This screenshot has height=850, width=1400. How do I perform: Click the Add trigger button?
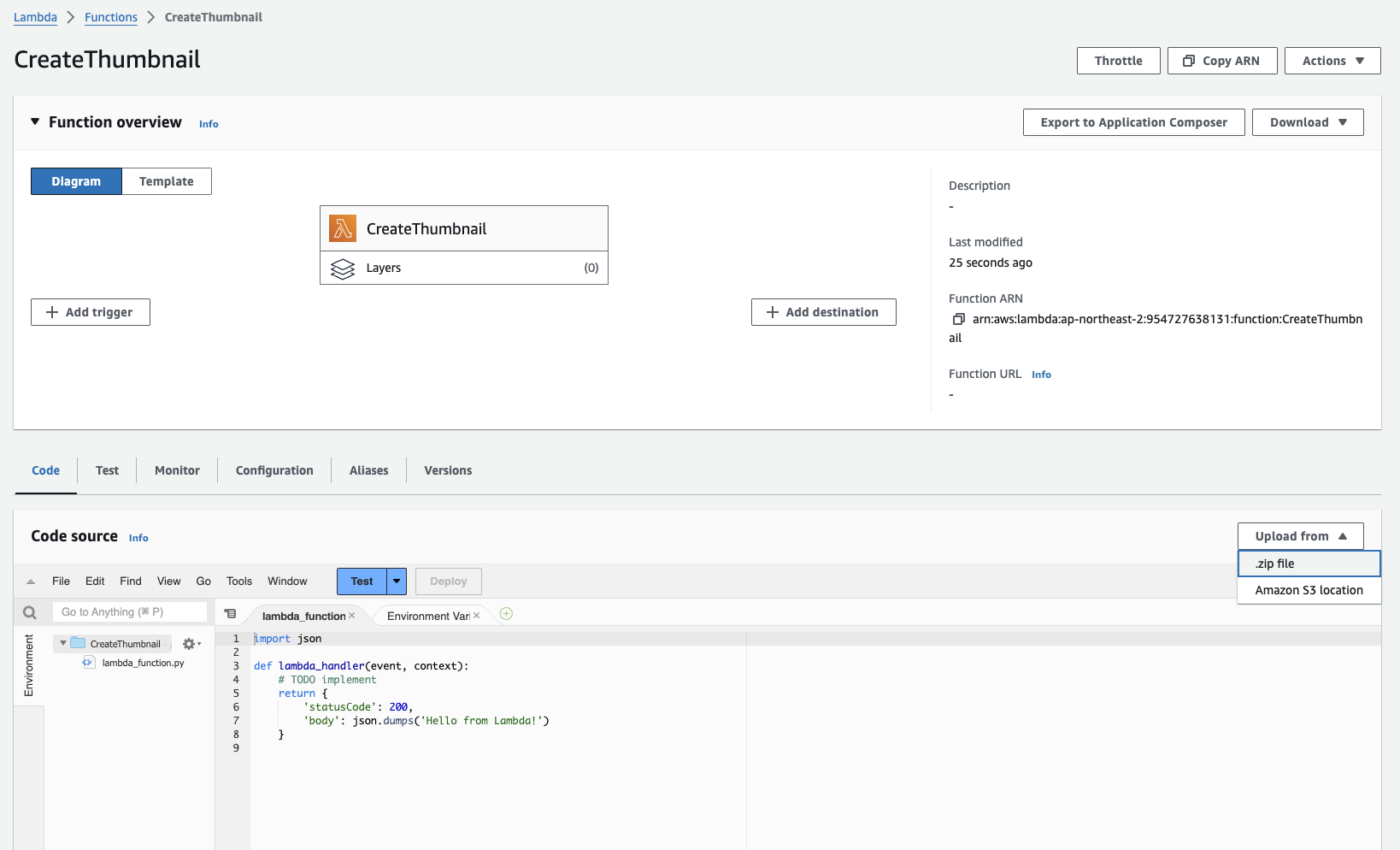tap(91, 312)
